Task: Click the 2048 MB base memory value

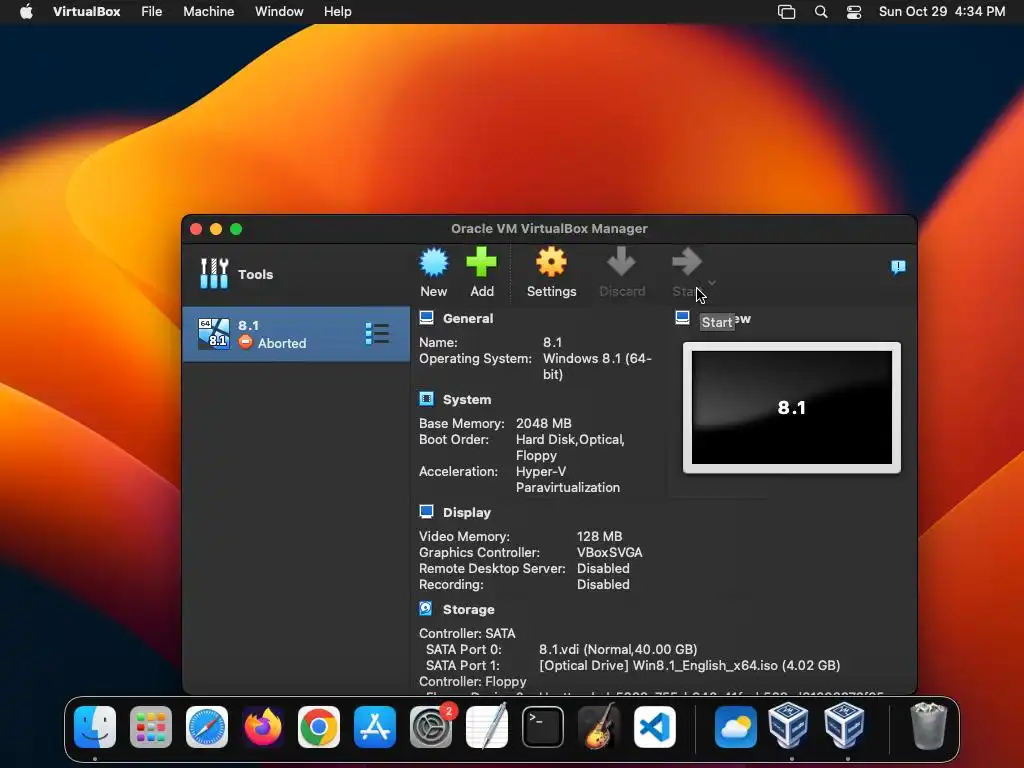Action: point(543,423)
